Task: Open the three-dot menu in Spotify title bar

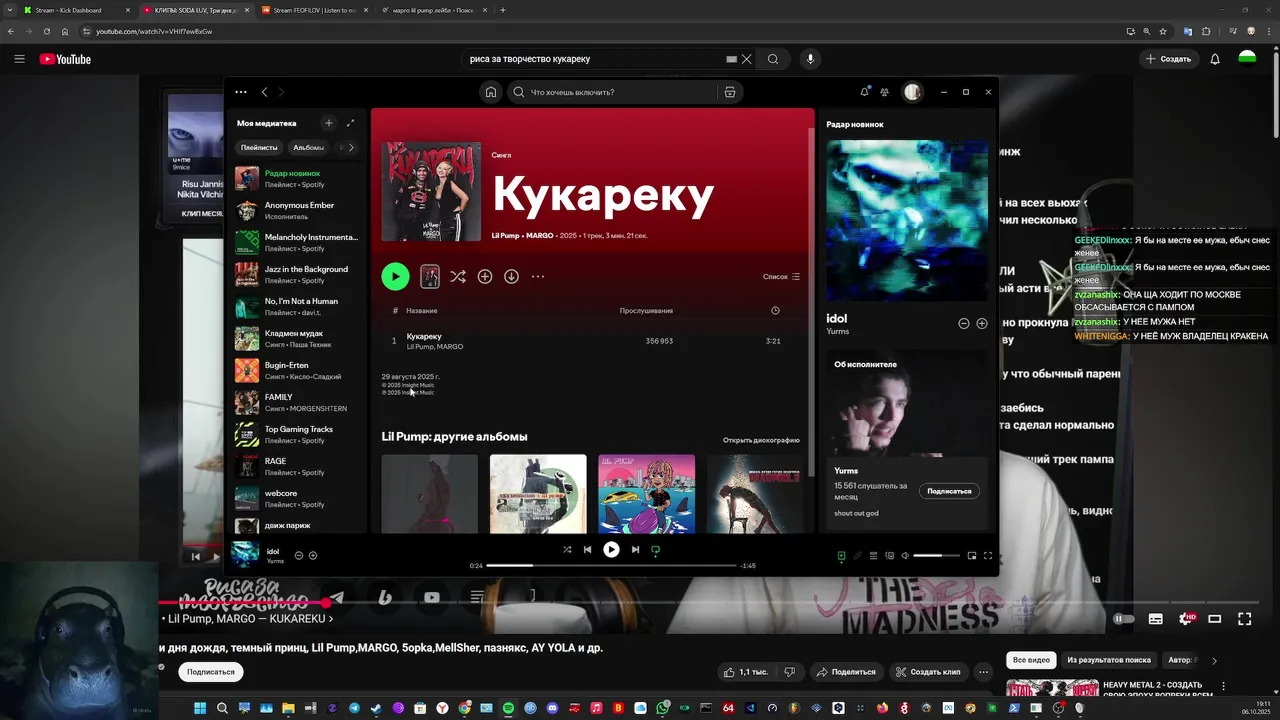Action: point(241,92)
